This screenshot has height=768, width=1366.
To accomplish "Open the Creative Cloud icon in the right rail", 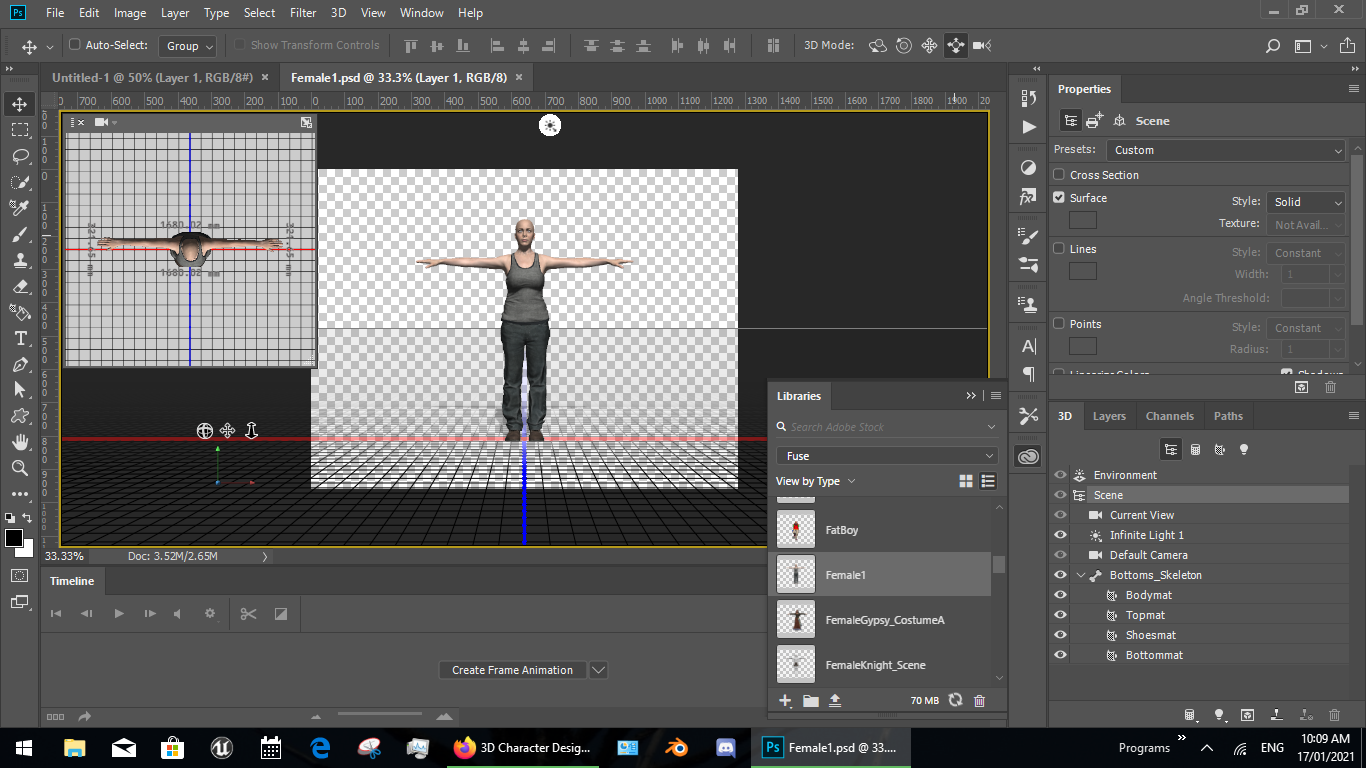I will [x=1028, y=455].
